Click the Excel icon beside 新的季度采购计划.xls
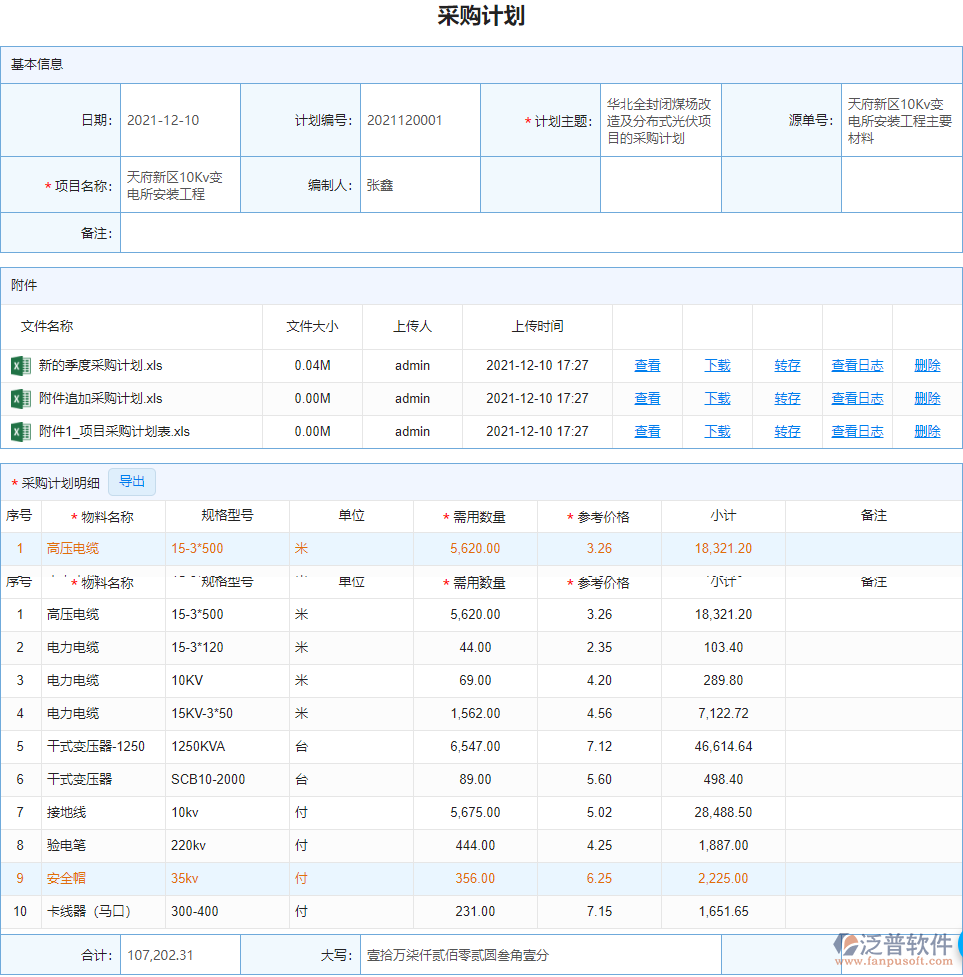The height and width of the screenshot is (977, 963). pyautogui.click(x=20, y=365)
